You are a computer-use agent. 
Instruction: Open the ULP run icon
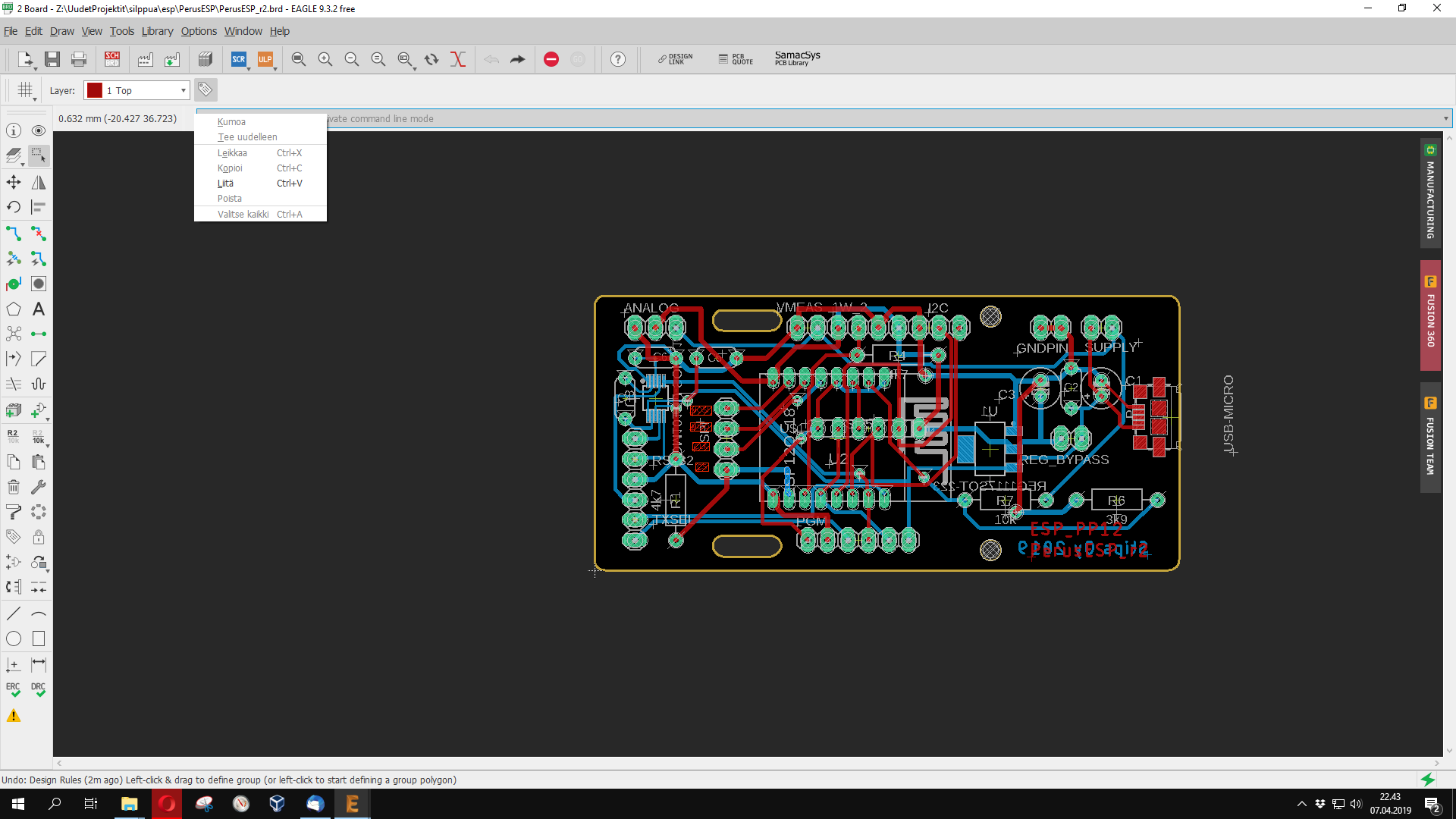pos(265,59)
